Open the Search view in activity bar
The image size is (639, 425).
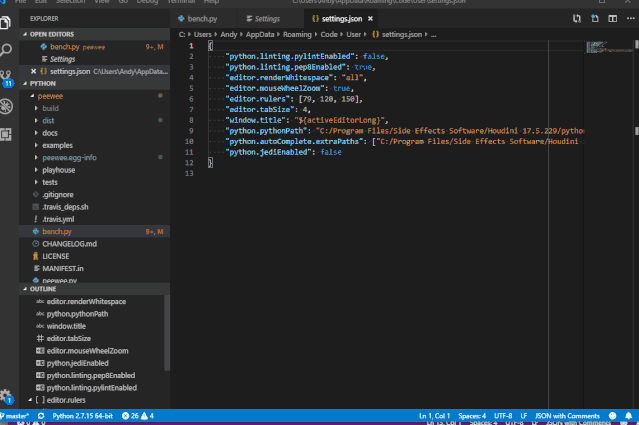click(x=6, y=50)
